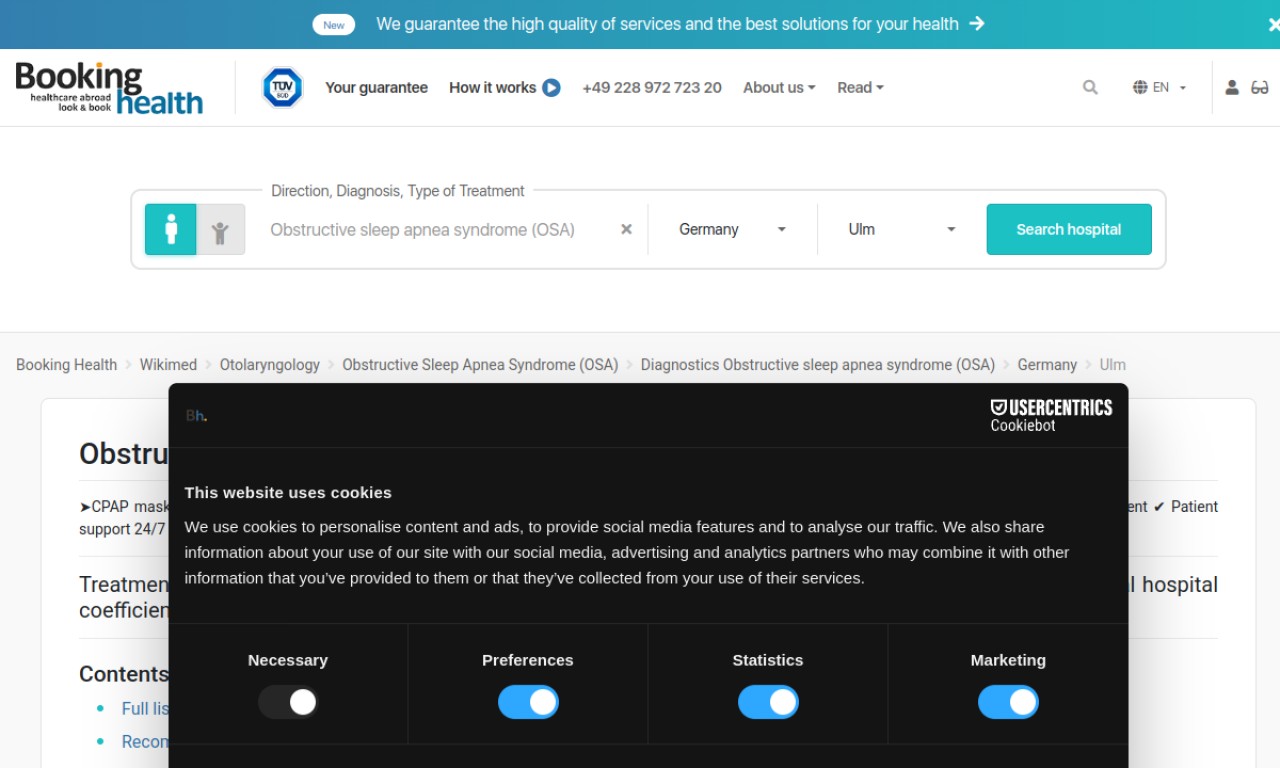Go to Wikimed breadcrumb
This screenshot has width=1280, height=768.
pyautogui.click(x=168, y=365)
